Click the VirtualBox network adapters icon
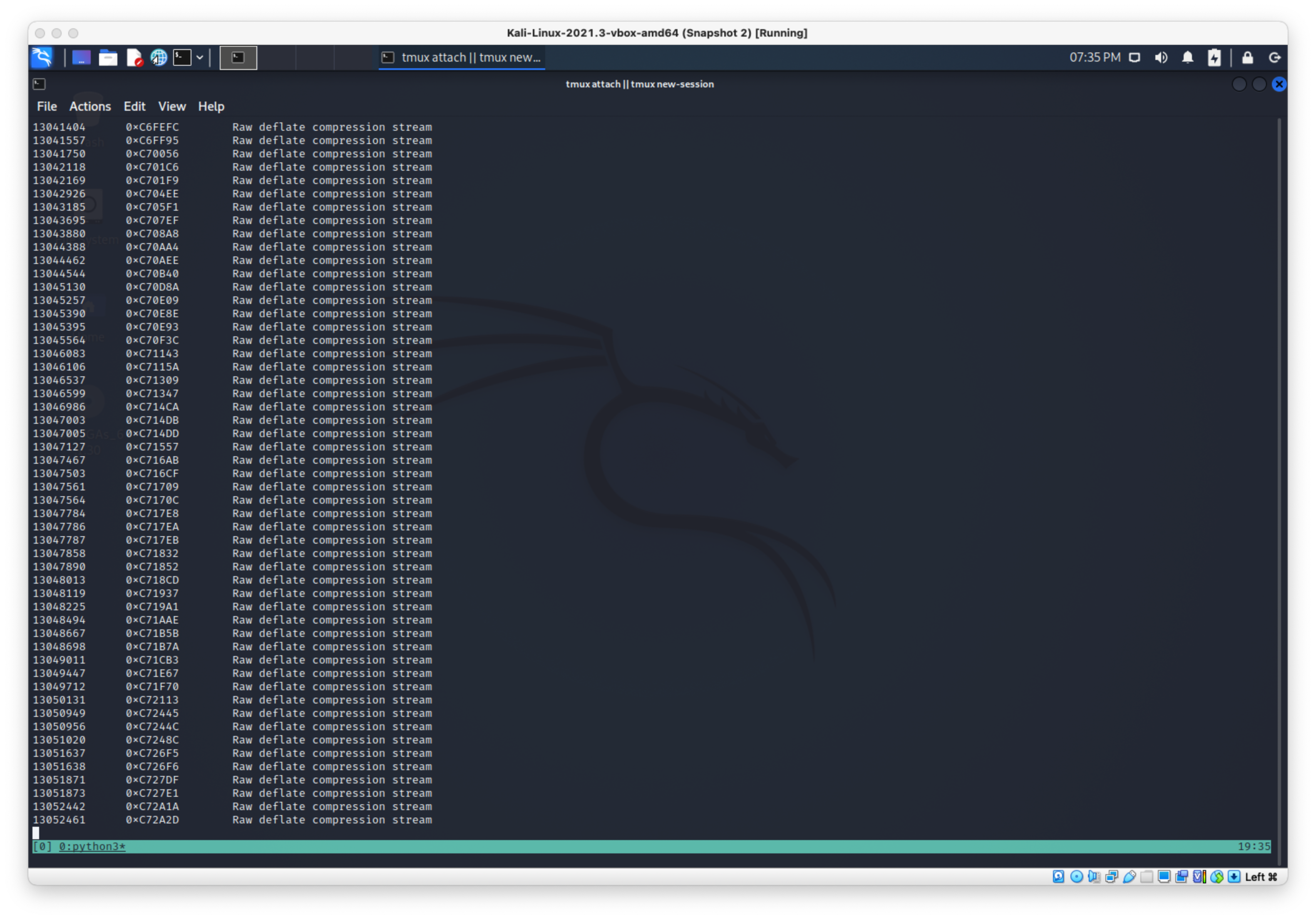1316x920 pixels. (1111, 876)
